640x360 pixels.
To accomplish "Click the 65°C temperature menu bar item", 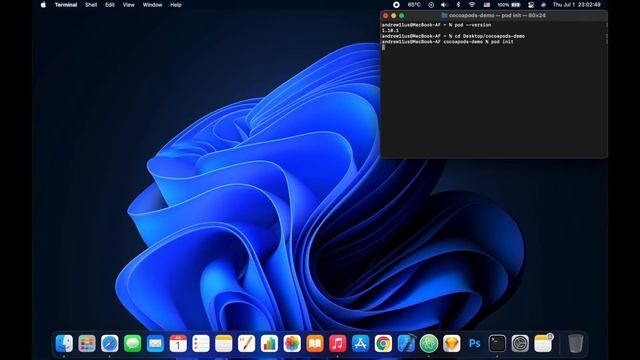I will 414,5.
